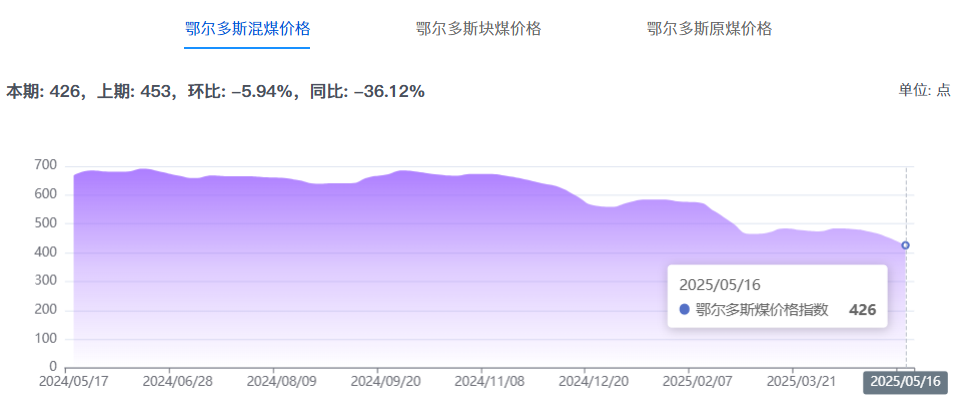Click the highlighted data point at 2025/05/16
The height and width of the screenshot is (405, 959).
coord(905,245)
